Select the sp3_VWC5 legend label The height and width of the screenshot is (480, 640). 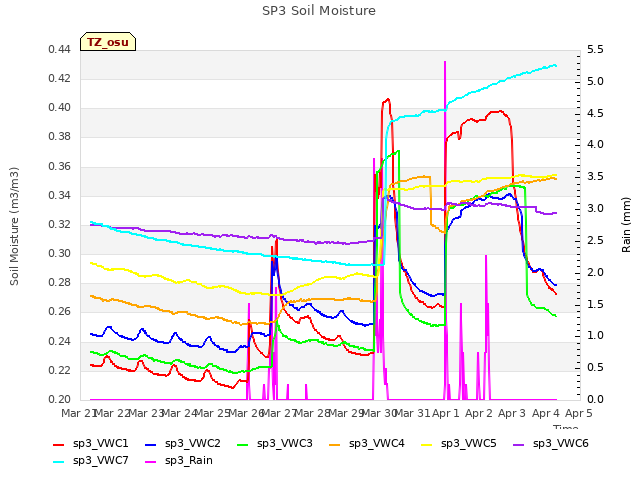(469, 443)
